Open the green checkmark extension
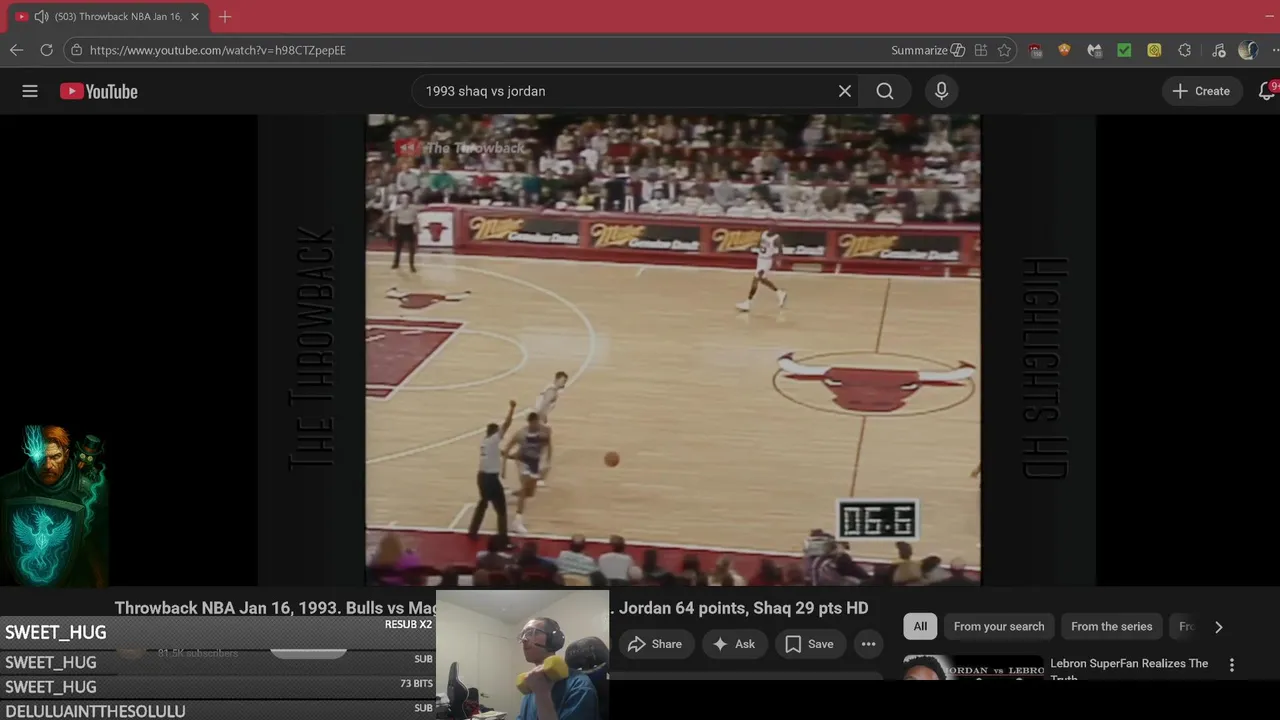1280x720 pixels. pyautogui.click(x=1124, y=50)
